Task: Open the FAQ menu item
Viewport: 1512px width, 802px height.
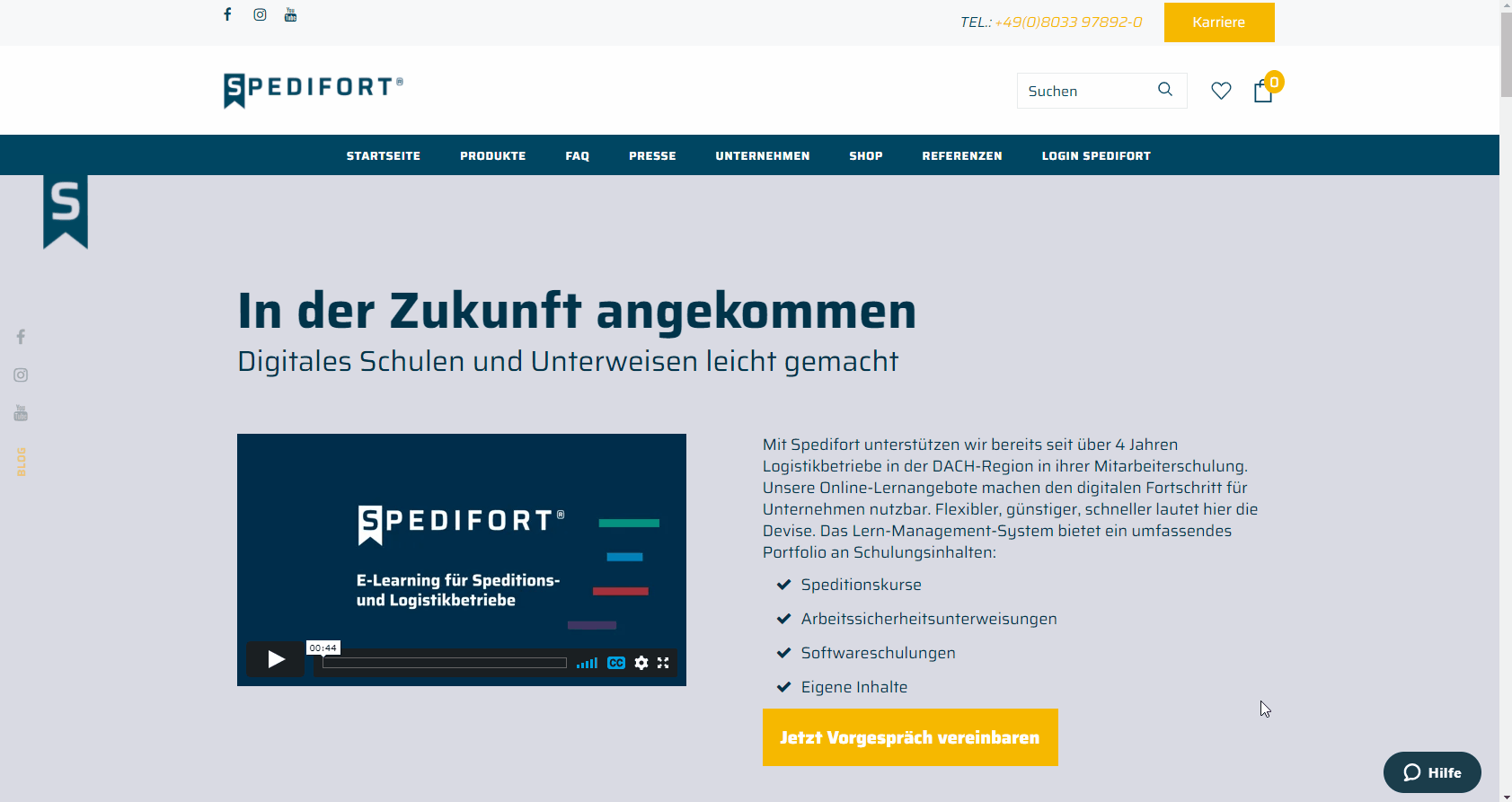Action: (578, 155)
